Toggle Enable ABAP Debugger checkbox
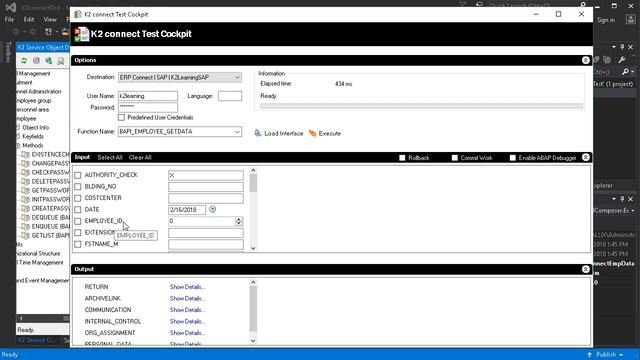The width and height of the screenshot is (640, 360). pyautogui.click(x=513, y=158)
